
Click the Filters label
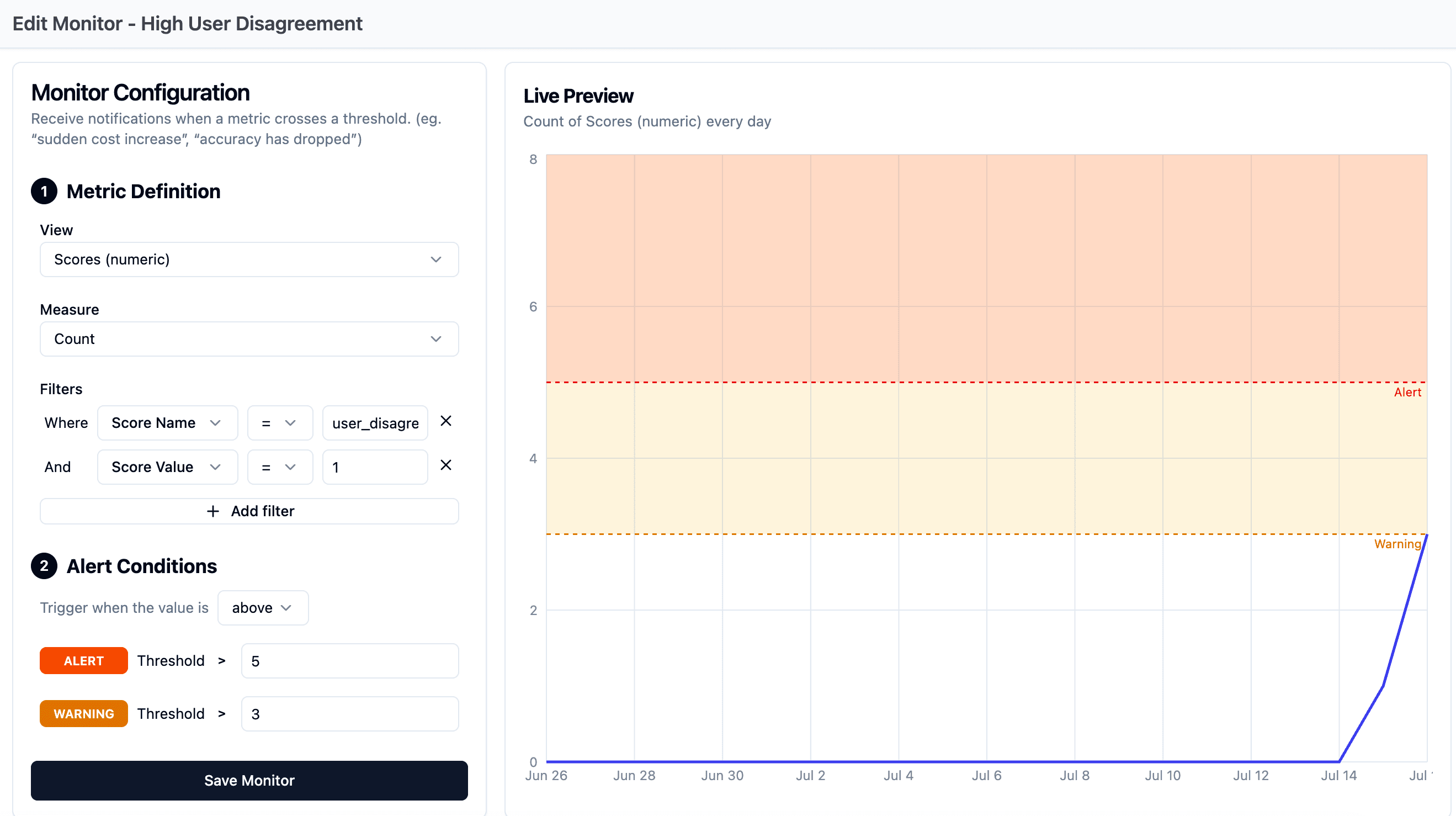pyautogui.click(x=61, y=389)
